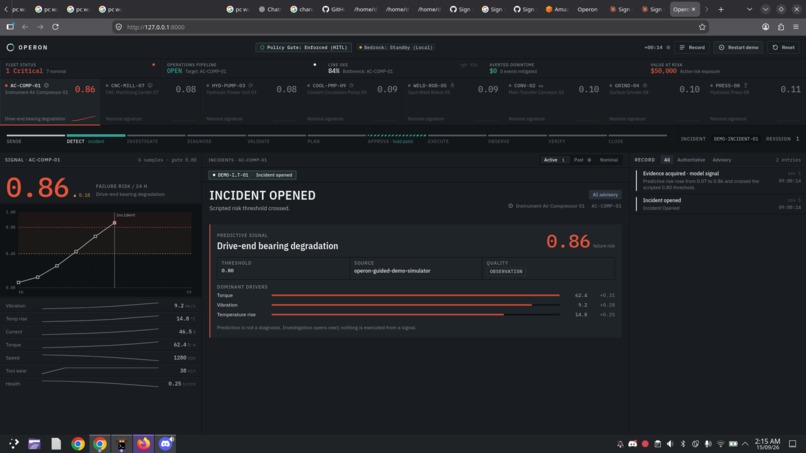This screenshot has width=806, height=453.
Task: Click the Tool wear sensor row
Action: tap(100, 371)
